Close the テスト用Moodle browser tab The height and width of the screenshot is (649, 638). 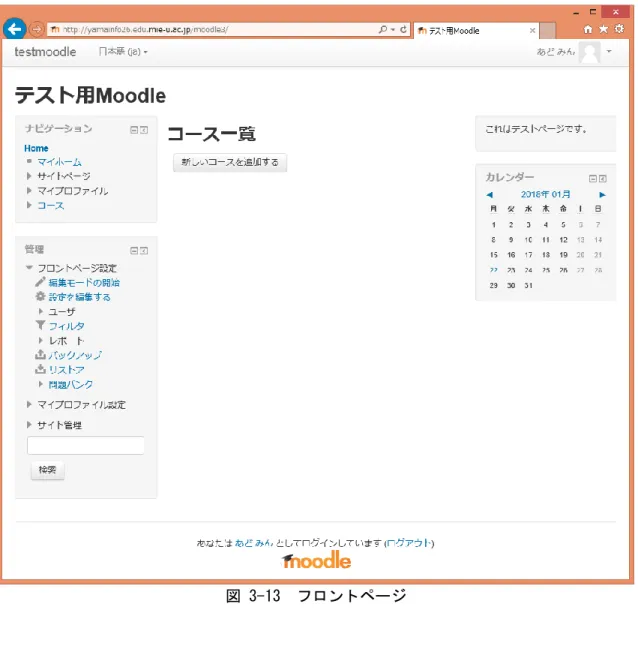(x=532, y=30)
